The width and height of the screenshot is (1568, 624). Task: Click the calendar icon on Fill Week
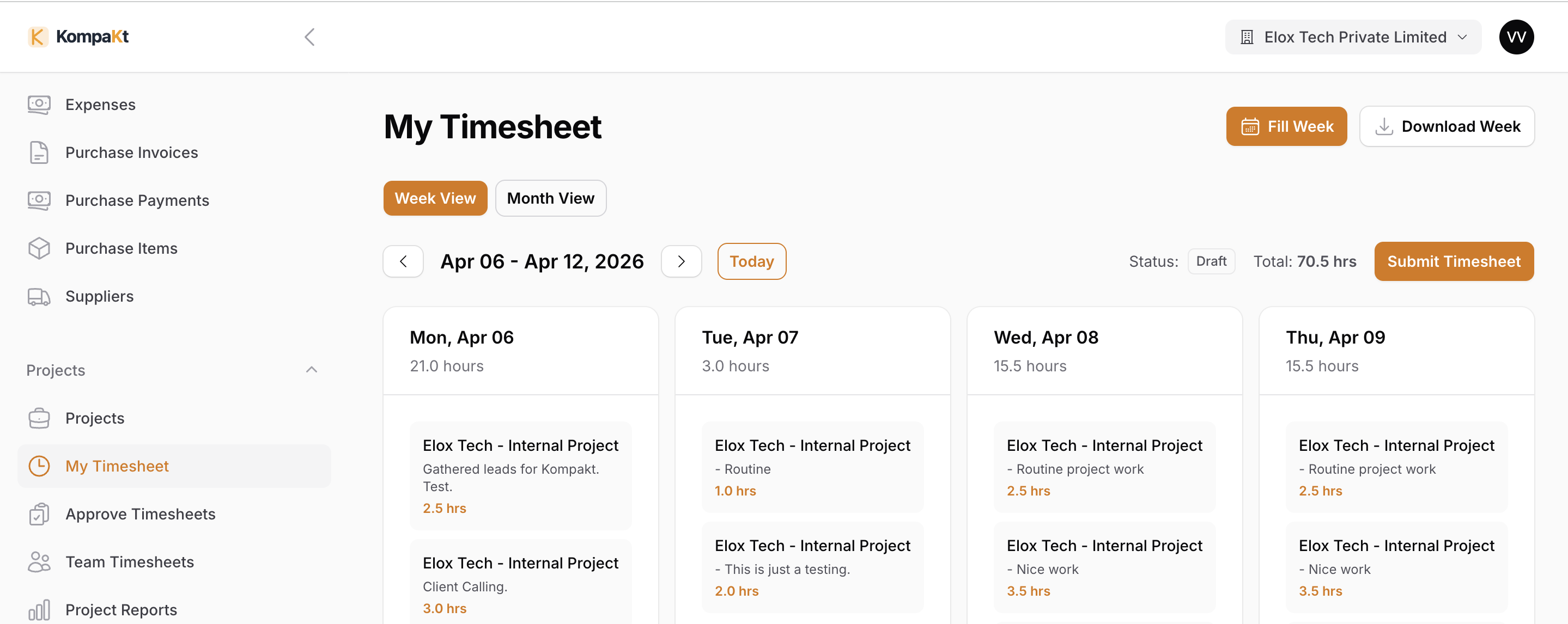pyautogui.click(x=1250, y=126)
